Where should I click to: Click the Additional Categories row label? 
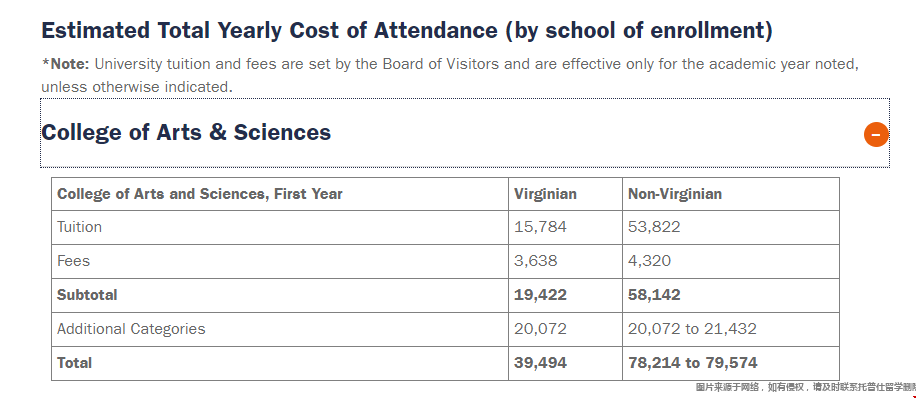point(131,328)
